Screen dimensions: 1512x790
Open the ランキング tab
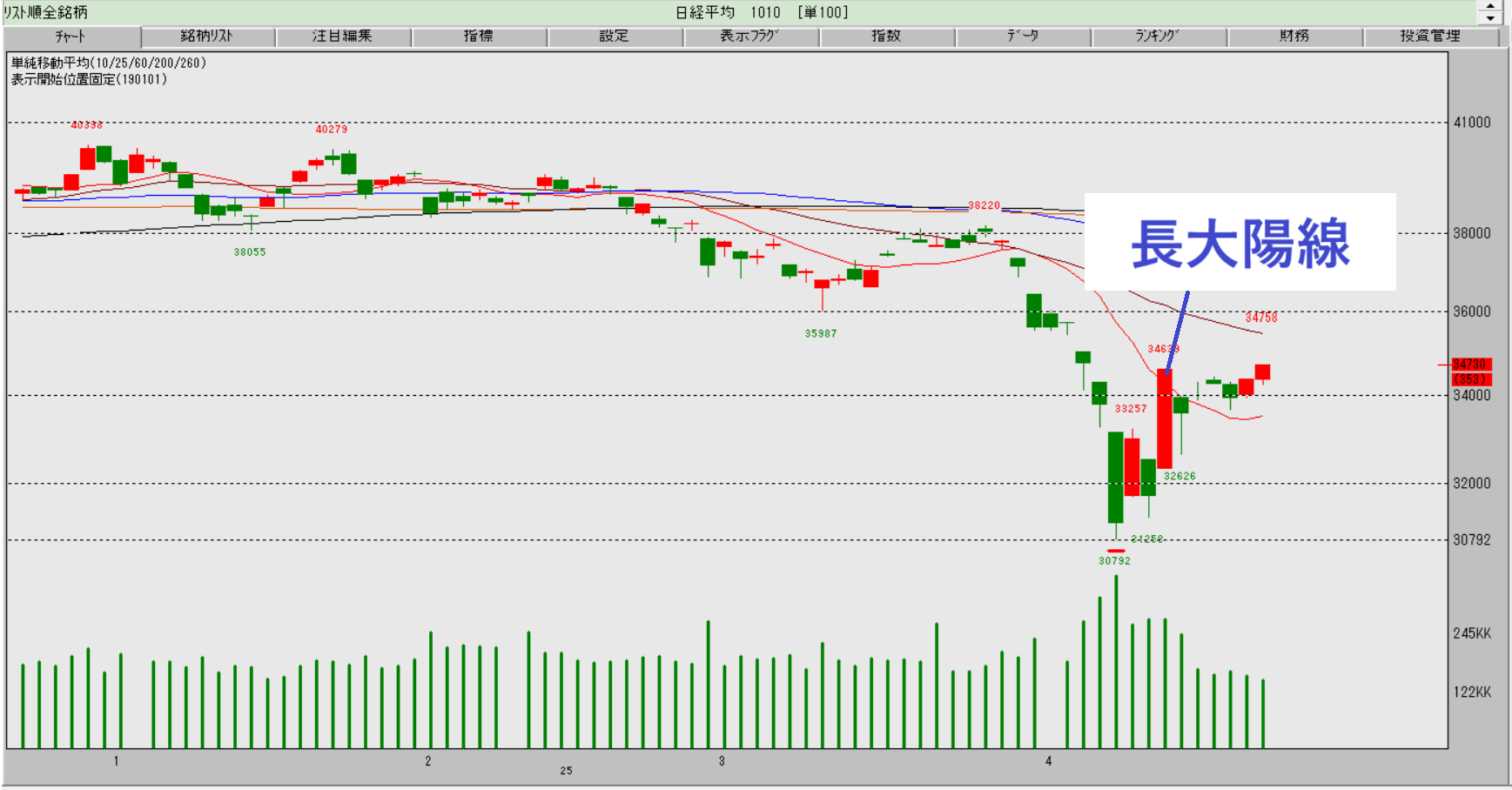(x=1159, y=37)
